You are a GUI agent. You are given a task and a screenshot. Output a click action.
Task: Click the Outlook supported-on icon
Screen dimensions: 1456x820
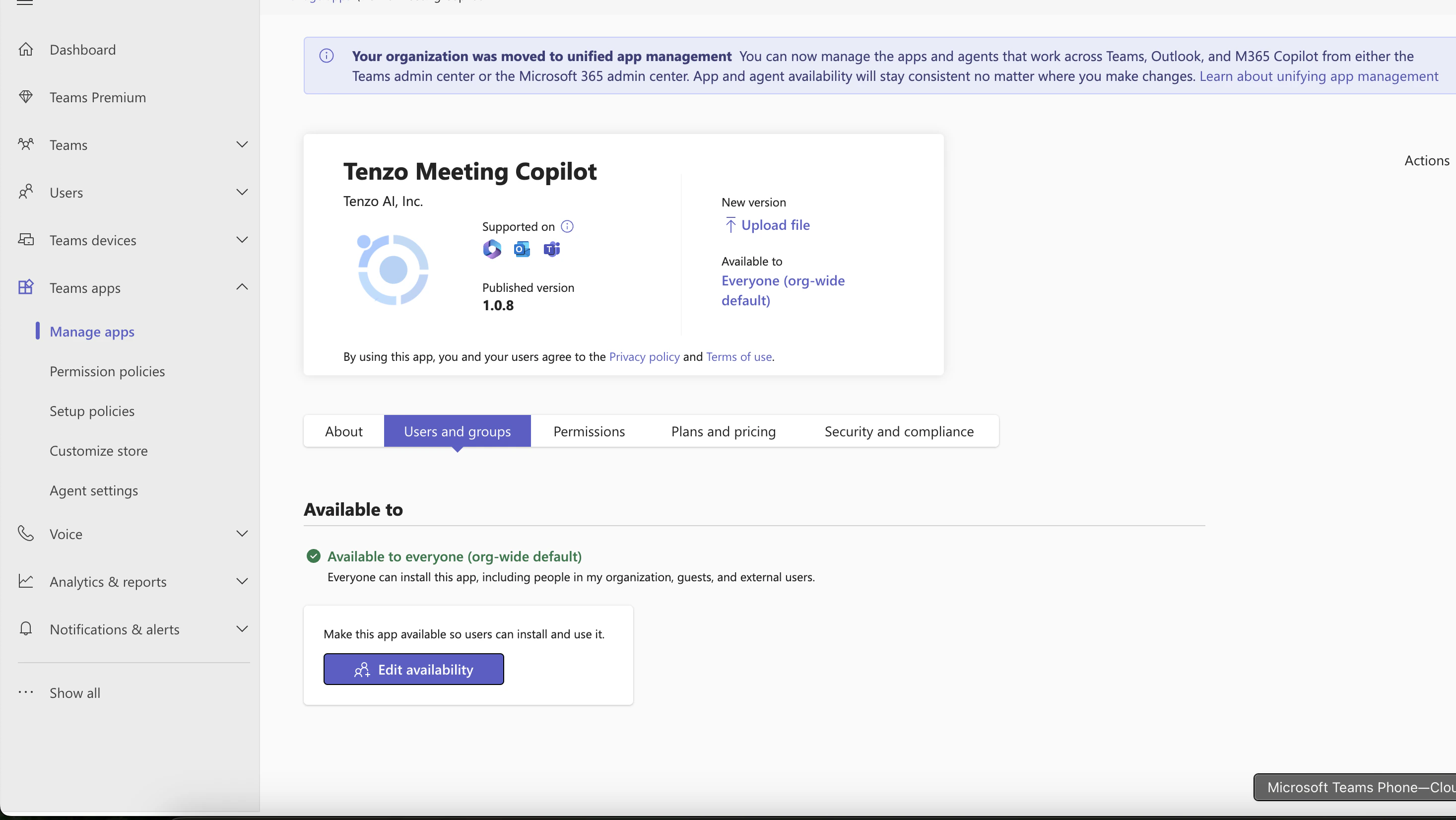click(x=522, y=249)
